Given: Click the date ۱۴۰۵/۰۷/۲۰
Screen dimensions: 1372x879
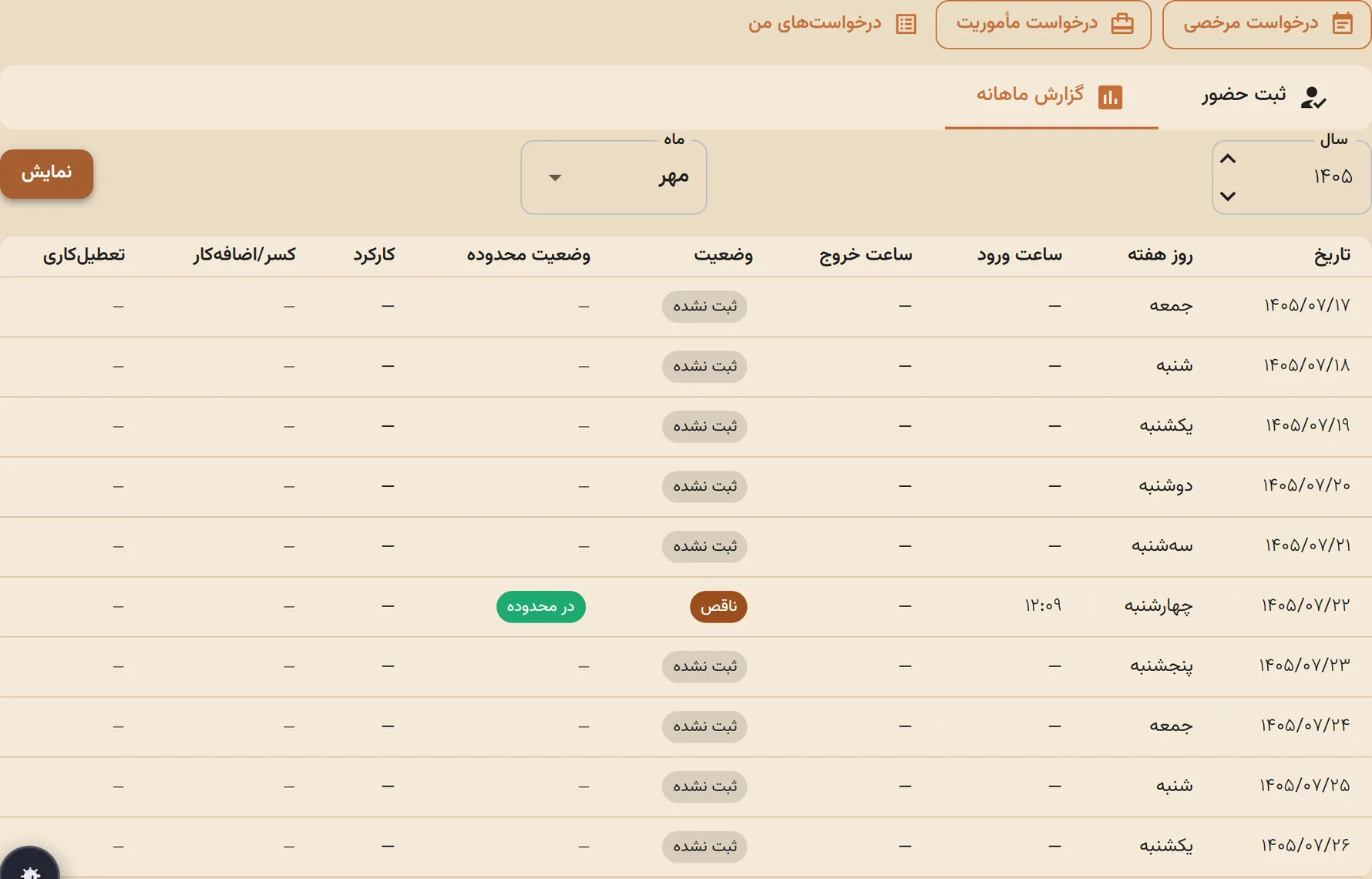Looking at the screenshot, I should (1306, 486).
